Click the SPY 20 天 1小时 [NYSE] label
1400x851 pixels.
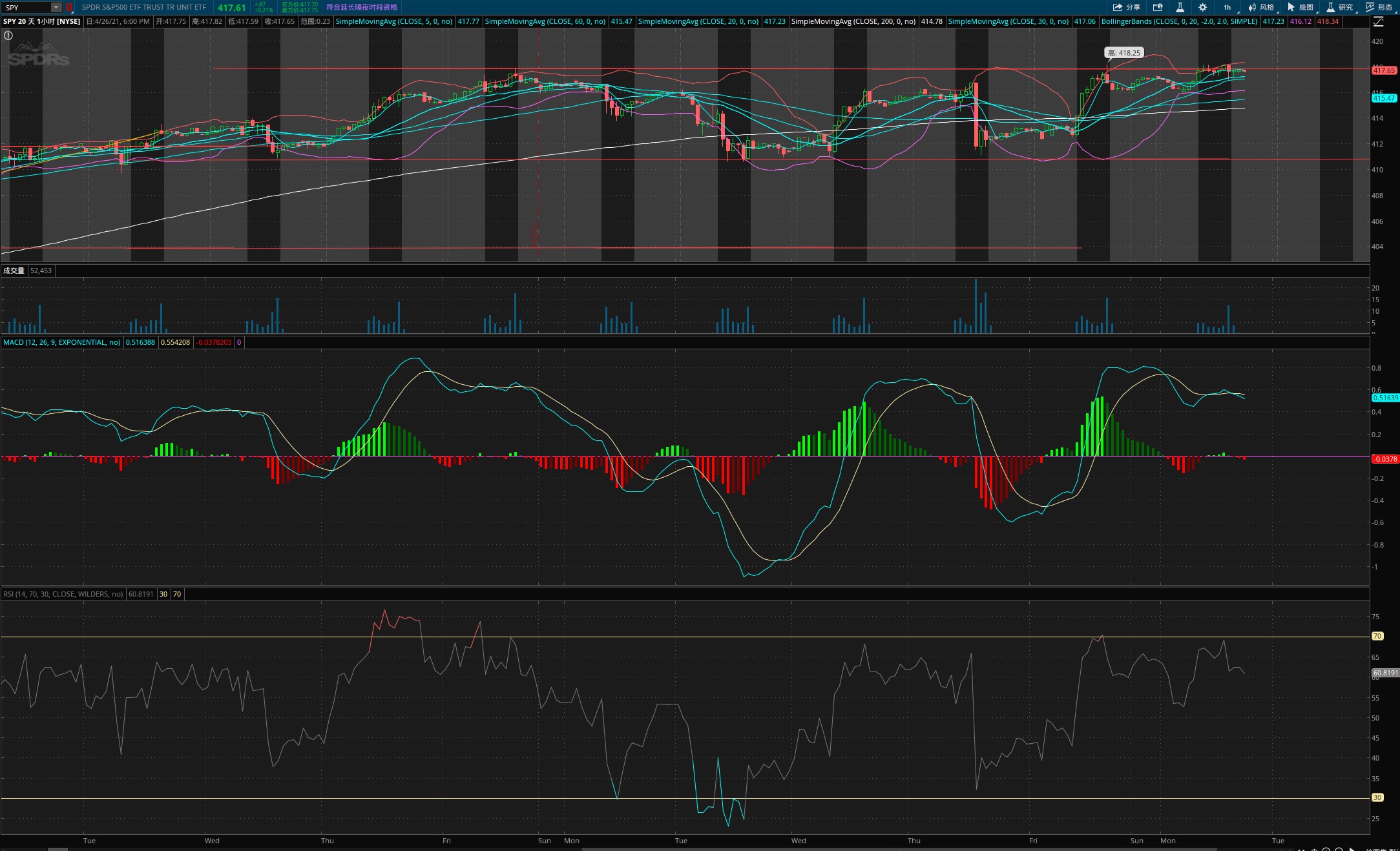42,21
